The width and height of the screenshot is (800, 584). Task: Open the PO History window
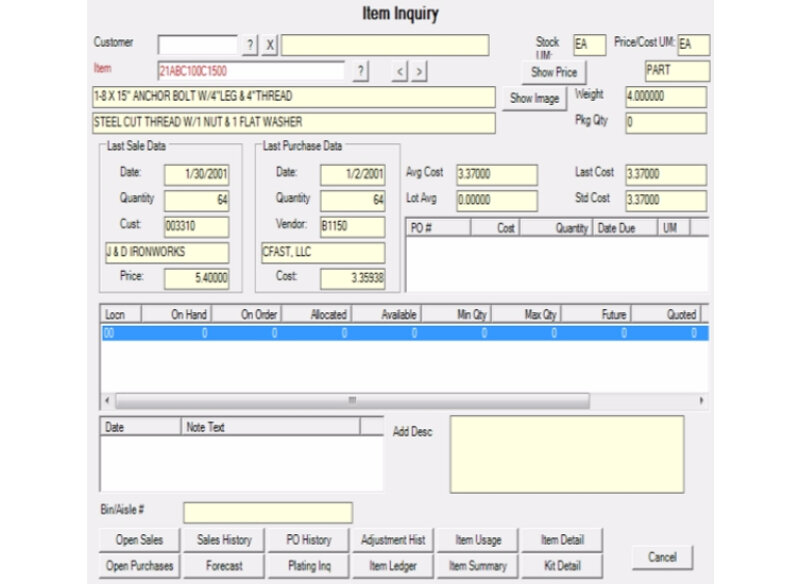point(309,540)
